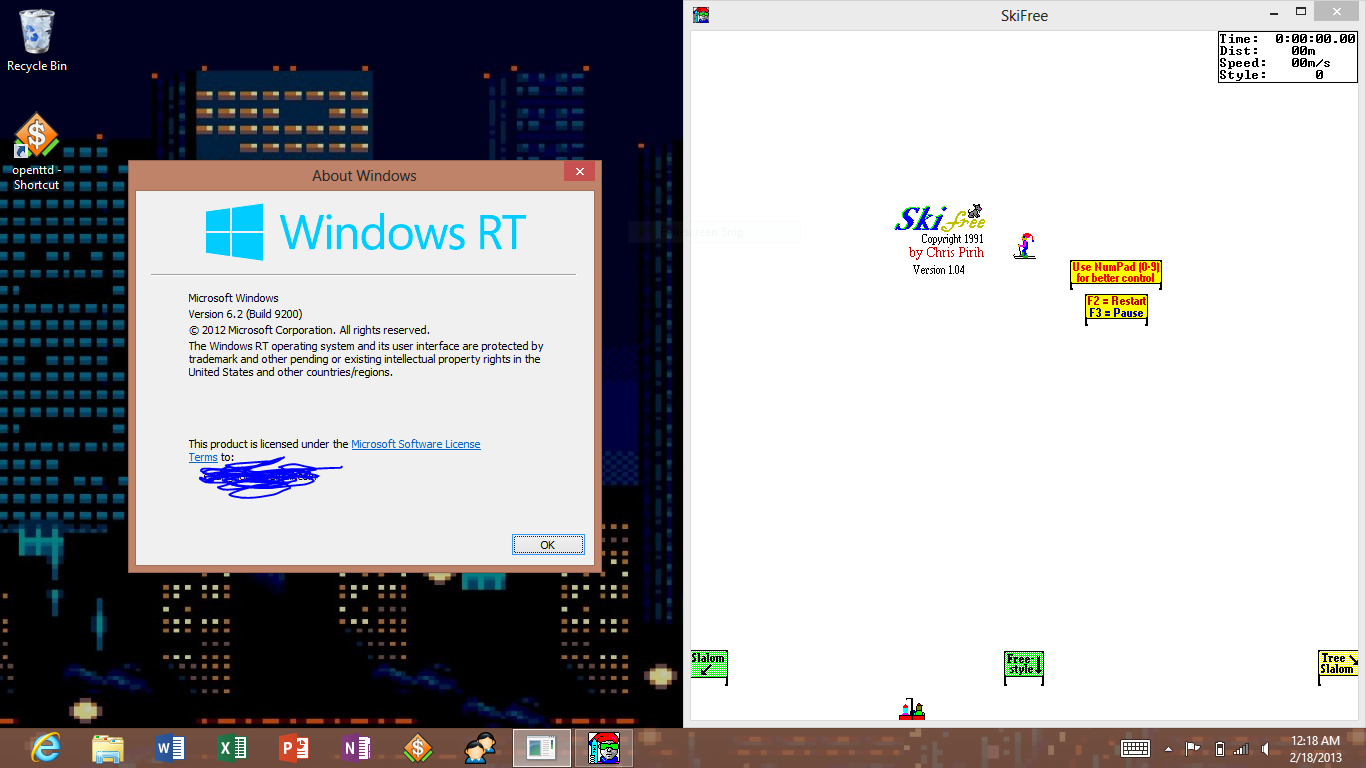
Task: Launch Word from the taskbar
Action: (171, 748)
